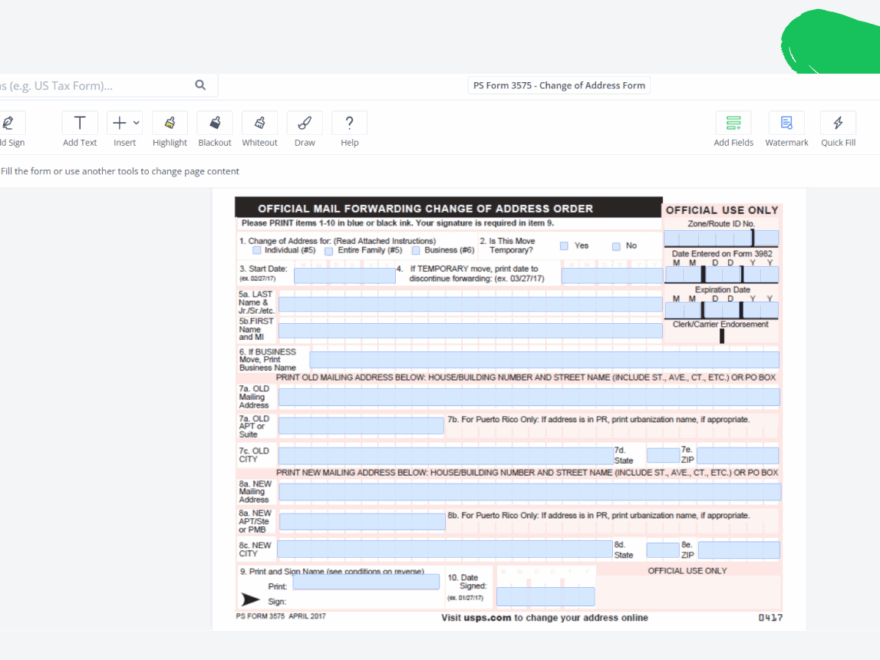Check the Entire Family (#5) checkbox
This screenshot has height=660, width=880.
(329, 251)
